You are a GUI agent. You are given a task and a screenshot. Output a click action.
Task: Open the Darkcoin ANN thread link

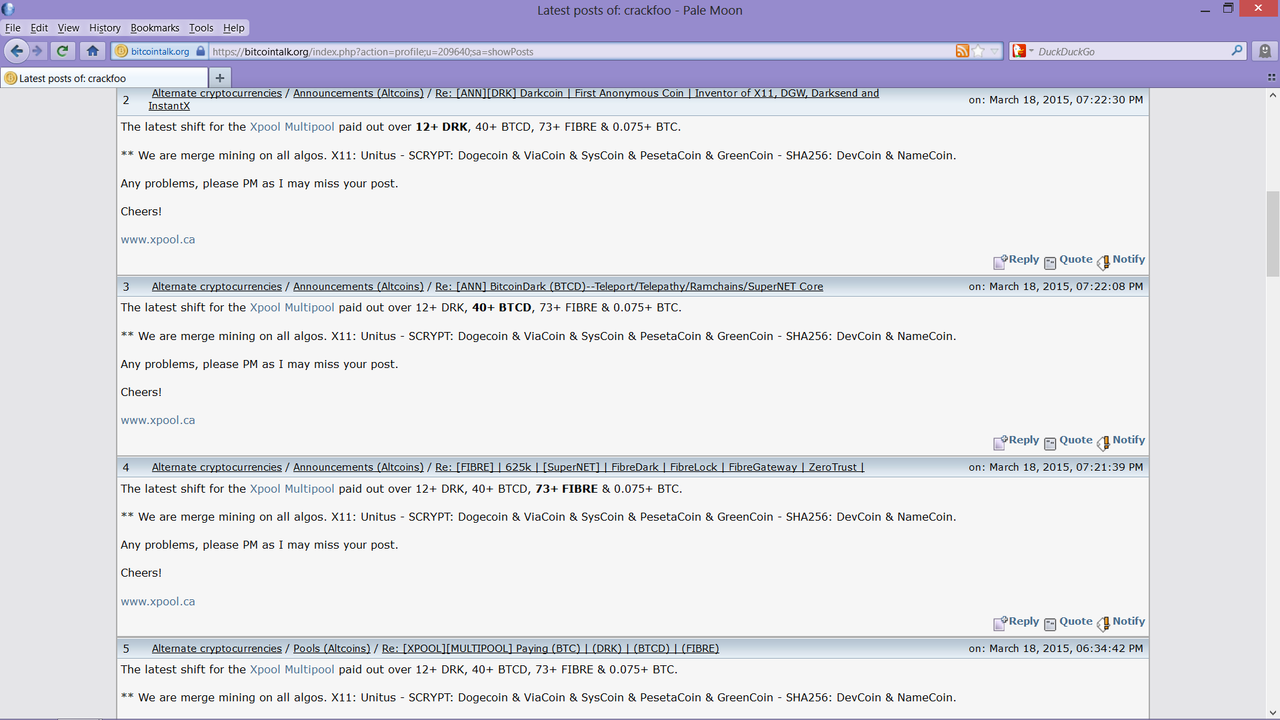[x=657, y=93]
